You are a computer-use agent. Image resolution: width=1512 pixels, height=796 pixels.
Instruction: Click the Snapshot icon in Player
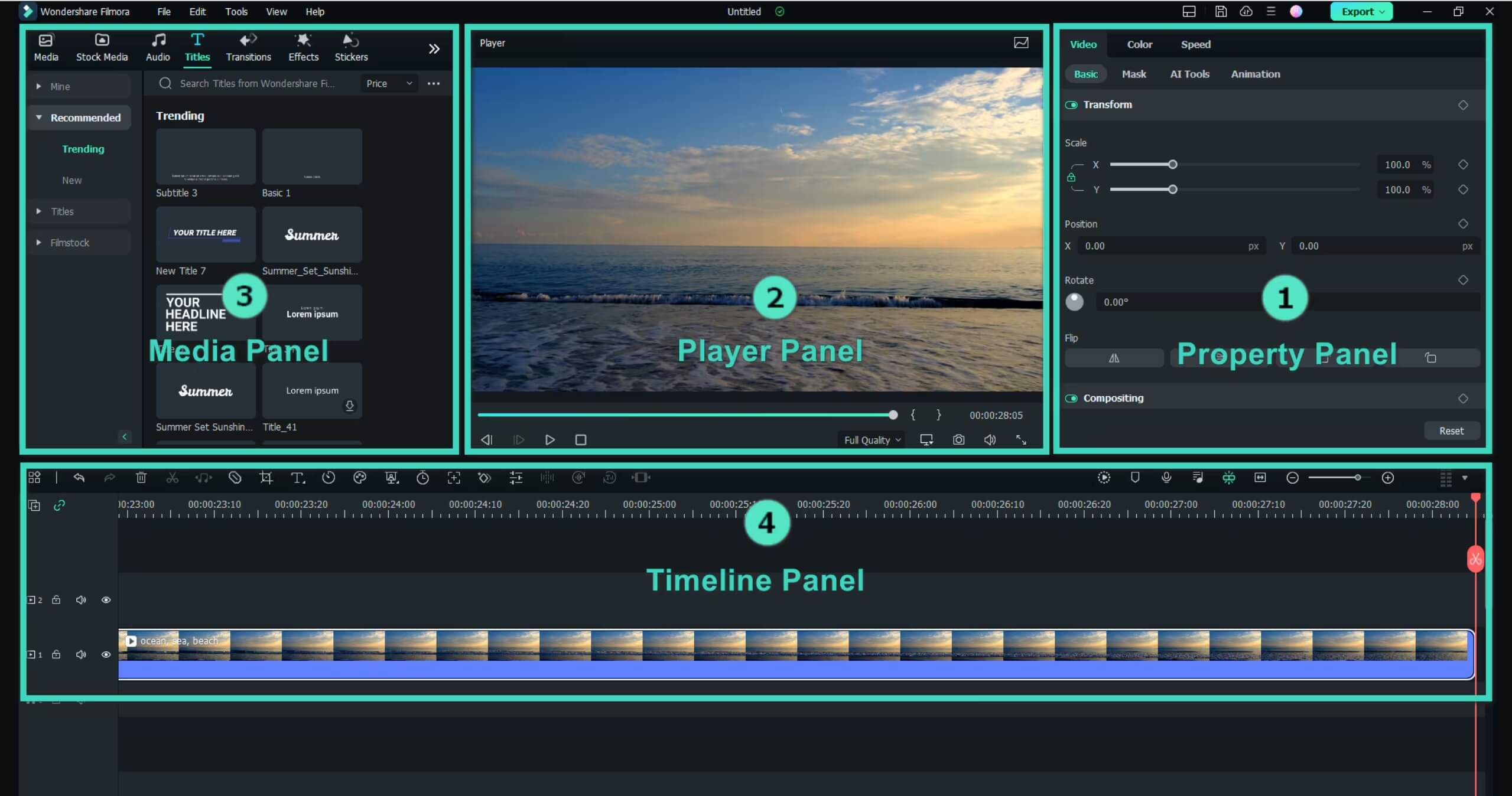[x=958, y=439]
